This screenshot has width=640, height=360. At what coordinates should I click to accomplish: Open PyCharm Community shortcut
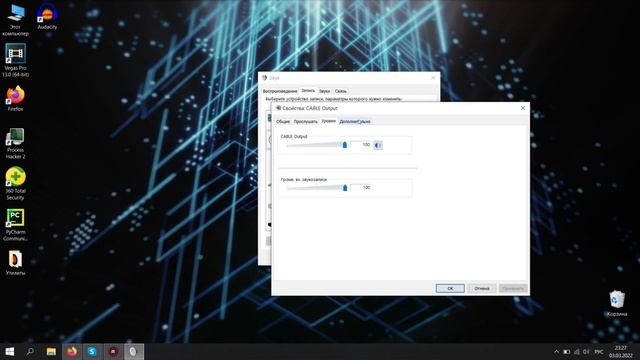coord(16,225)
